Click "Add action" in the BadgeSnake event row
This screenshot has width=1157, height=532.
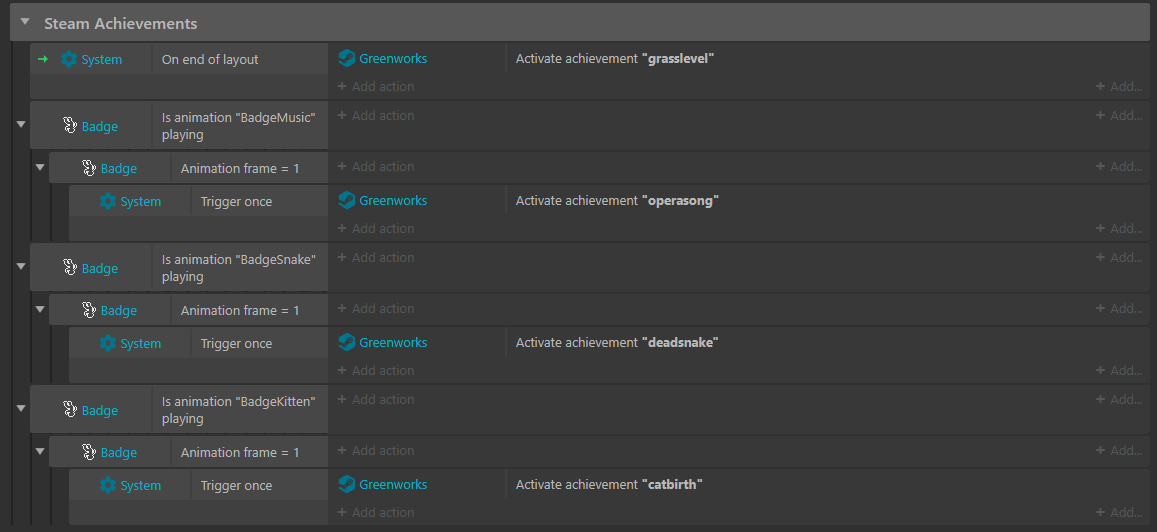point(376,257)
